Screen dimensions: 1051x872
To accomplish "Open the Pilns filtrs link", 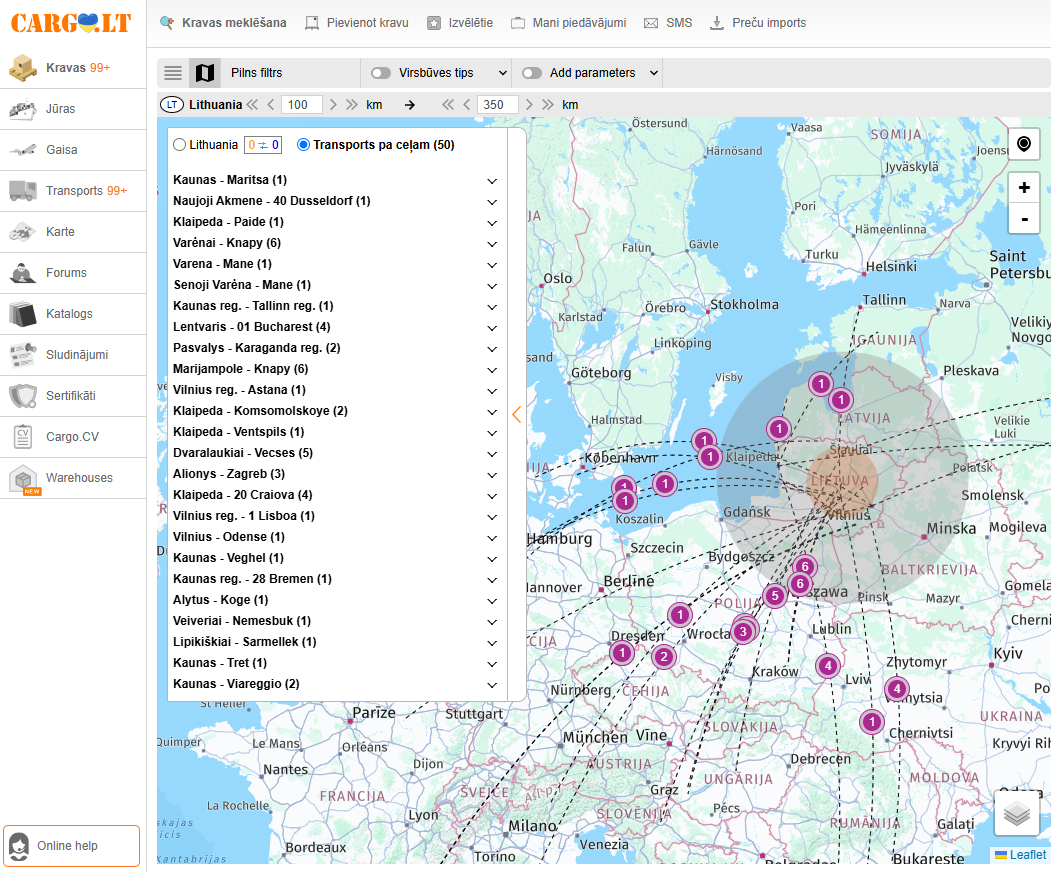I will coord(256,73).
